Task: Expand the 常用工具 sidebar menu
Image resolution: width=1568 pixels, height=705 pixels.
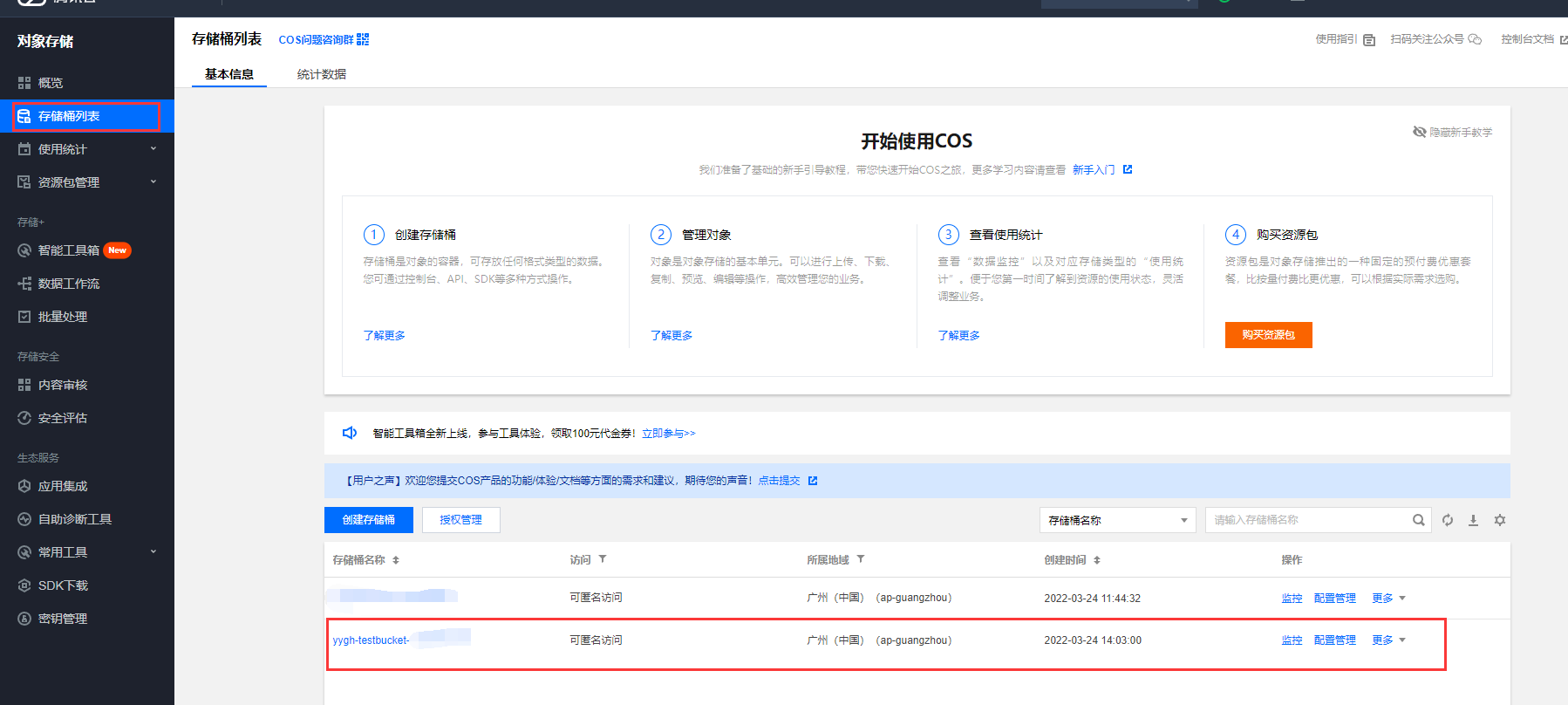Action: point(153,552)
